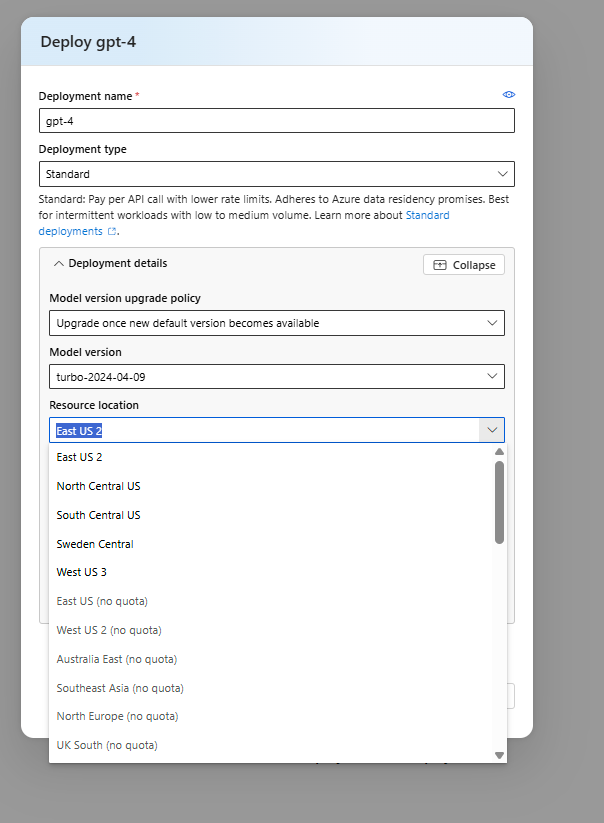Click the scroll-down arrow below location list
The height and width of the screenshot is (823, 604).
(x=499, y=754)
